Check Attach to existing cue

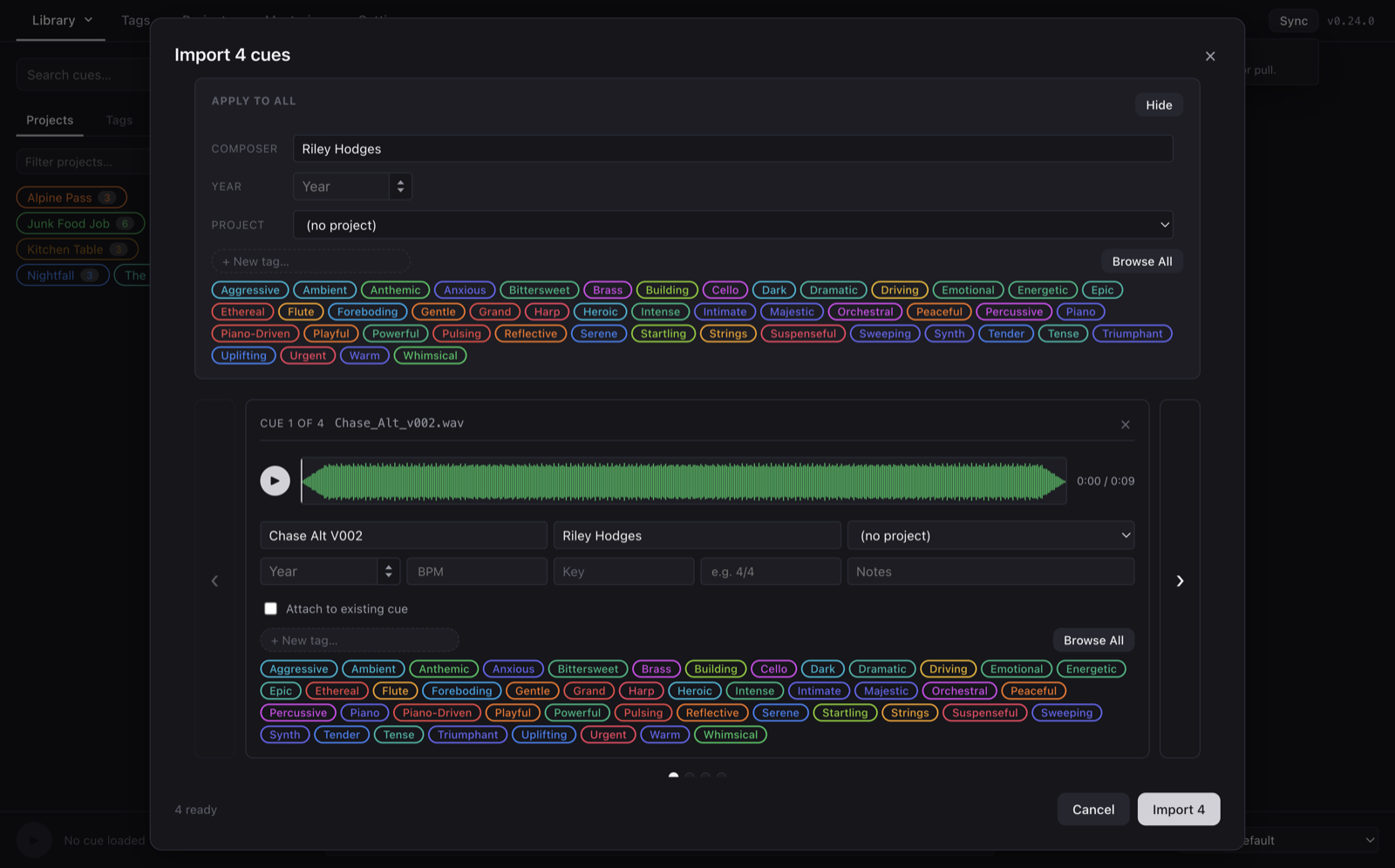(x=271, y=608)
